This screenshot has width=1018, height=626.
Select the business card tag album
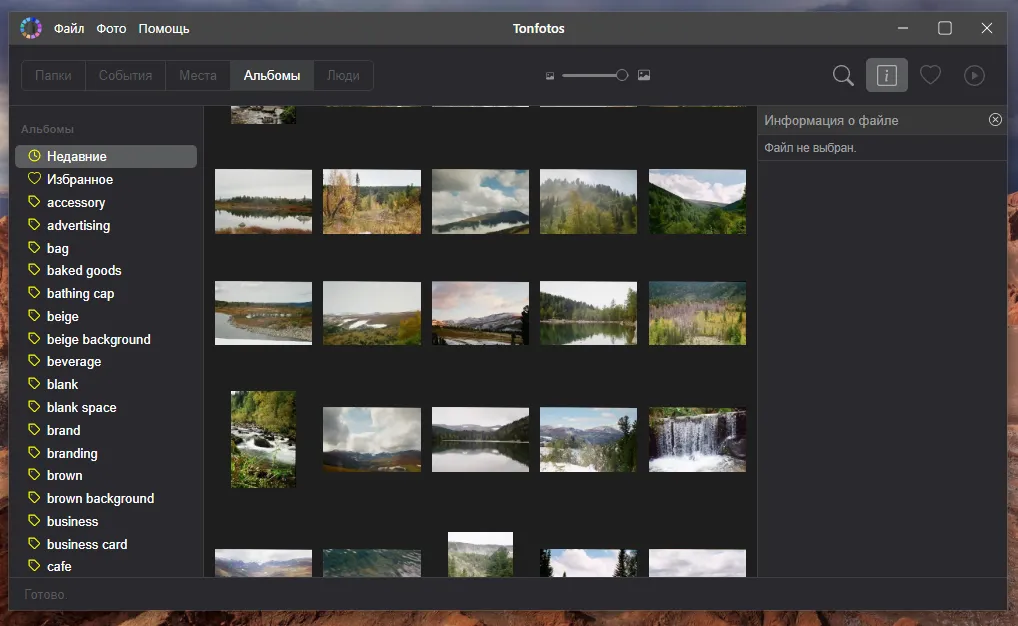click(87, 544)
